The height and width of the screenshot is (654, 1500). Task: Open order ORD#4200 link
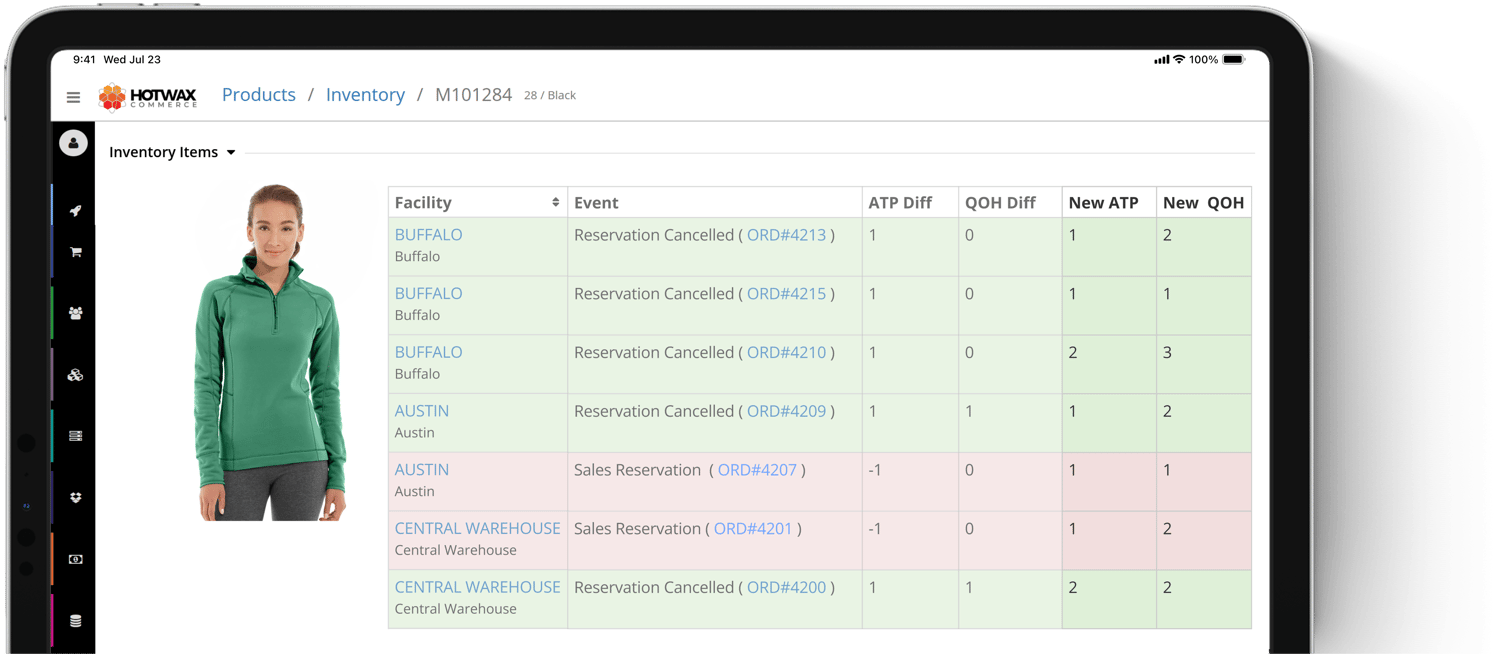pyautogui.click(x=787, y=588)
